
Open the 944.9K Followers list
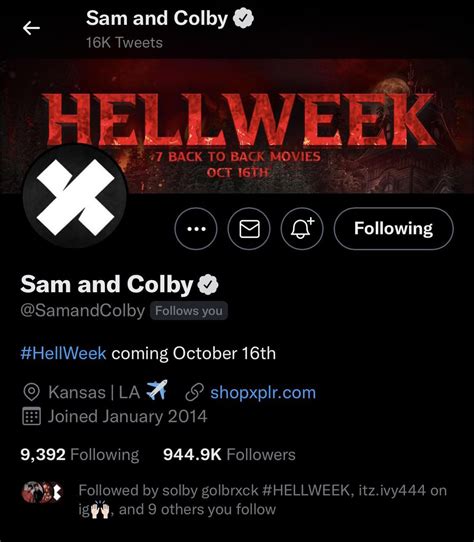229,455
